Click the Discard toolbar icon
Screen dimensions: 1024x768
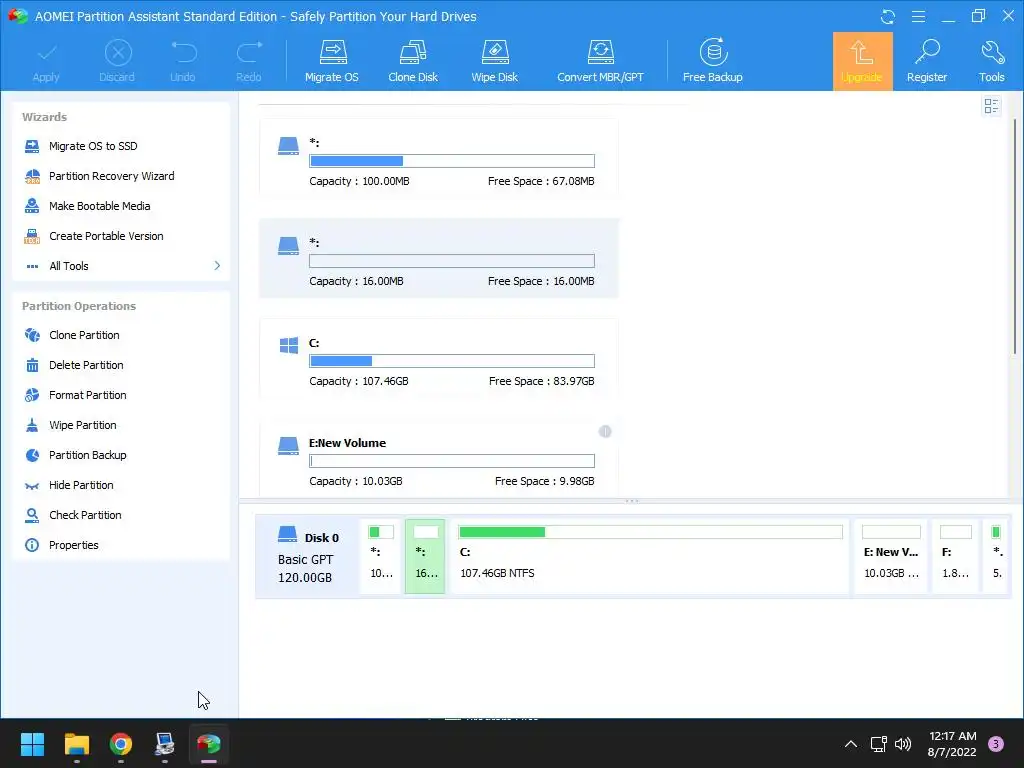118,61
